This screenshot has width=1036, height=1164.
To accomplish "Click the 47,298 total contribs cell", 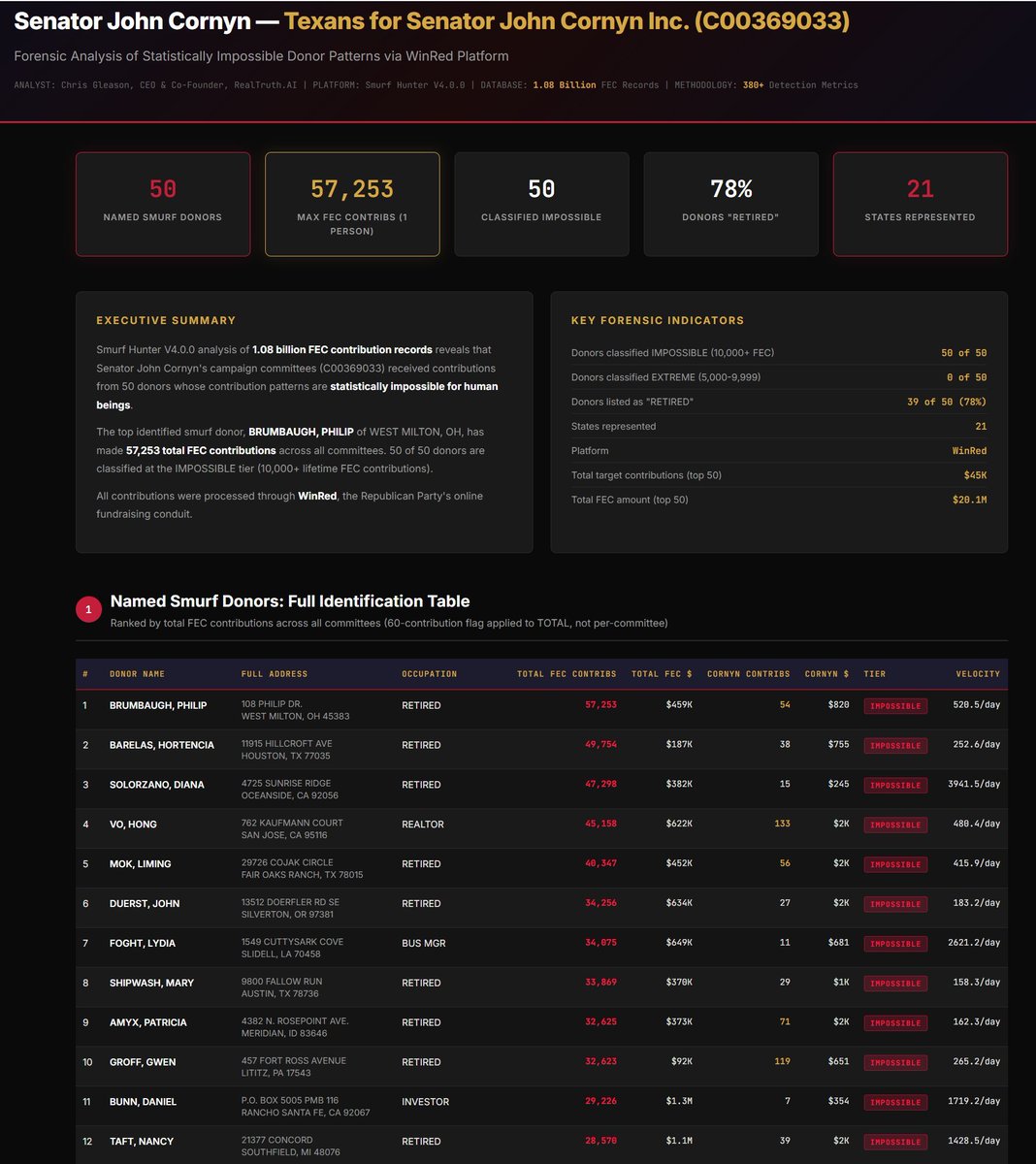I will pyautogui.click(x=600, y=785).
